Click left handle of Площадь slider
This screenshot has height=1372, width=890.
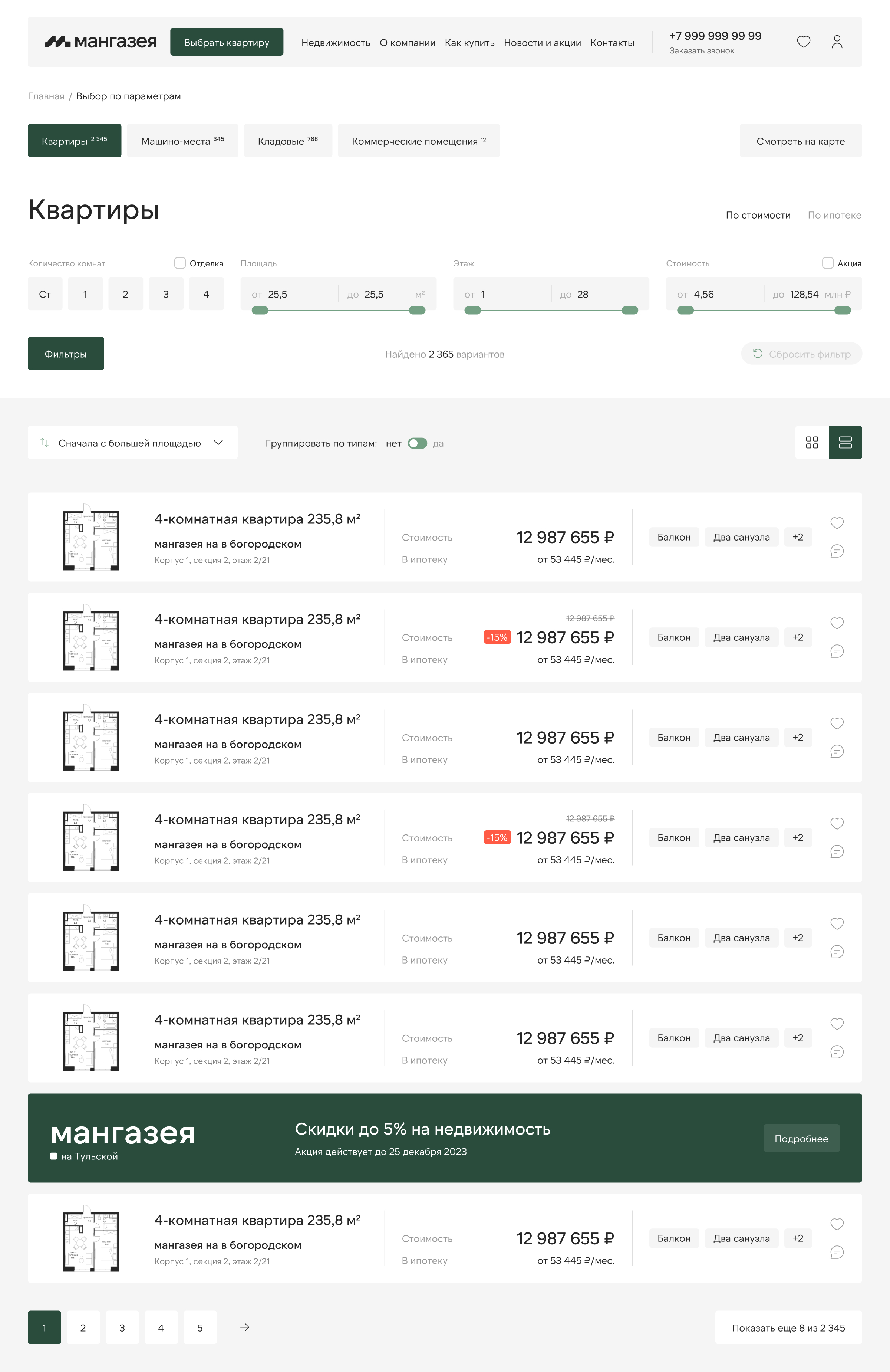260,310
